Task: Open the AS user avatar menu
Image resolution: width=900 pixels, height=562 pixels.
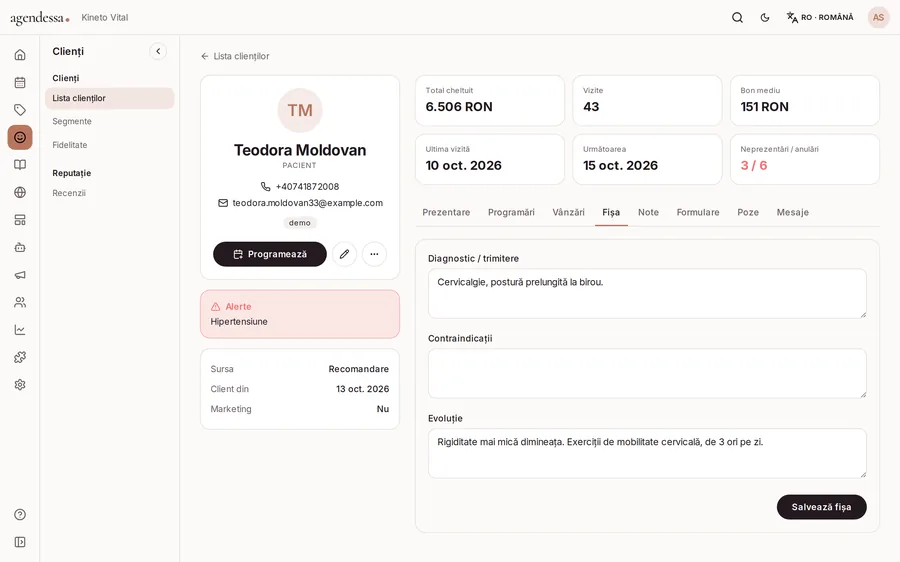Action: pyautogui.click(x=878, y=17)
